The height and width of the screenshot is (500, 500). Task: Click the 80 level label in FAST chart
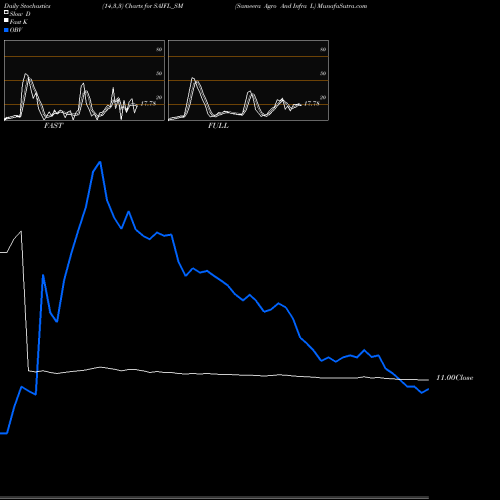(159, 49)
